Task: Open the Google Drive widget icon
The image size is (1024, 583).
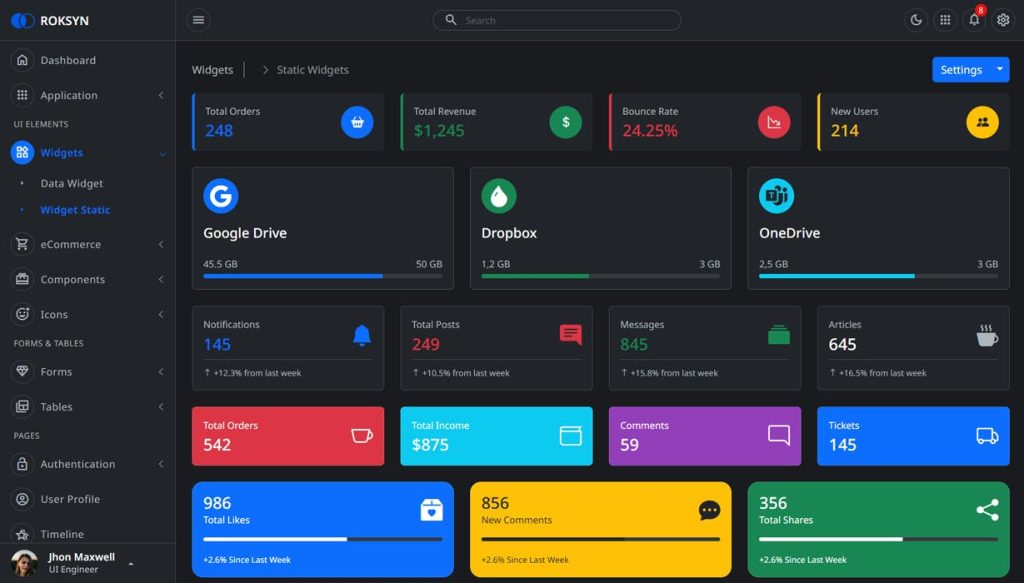Action: point(221,196)
